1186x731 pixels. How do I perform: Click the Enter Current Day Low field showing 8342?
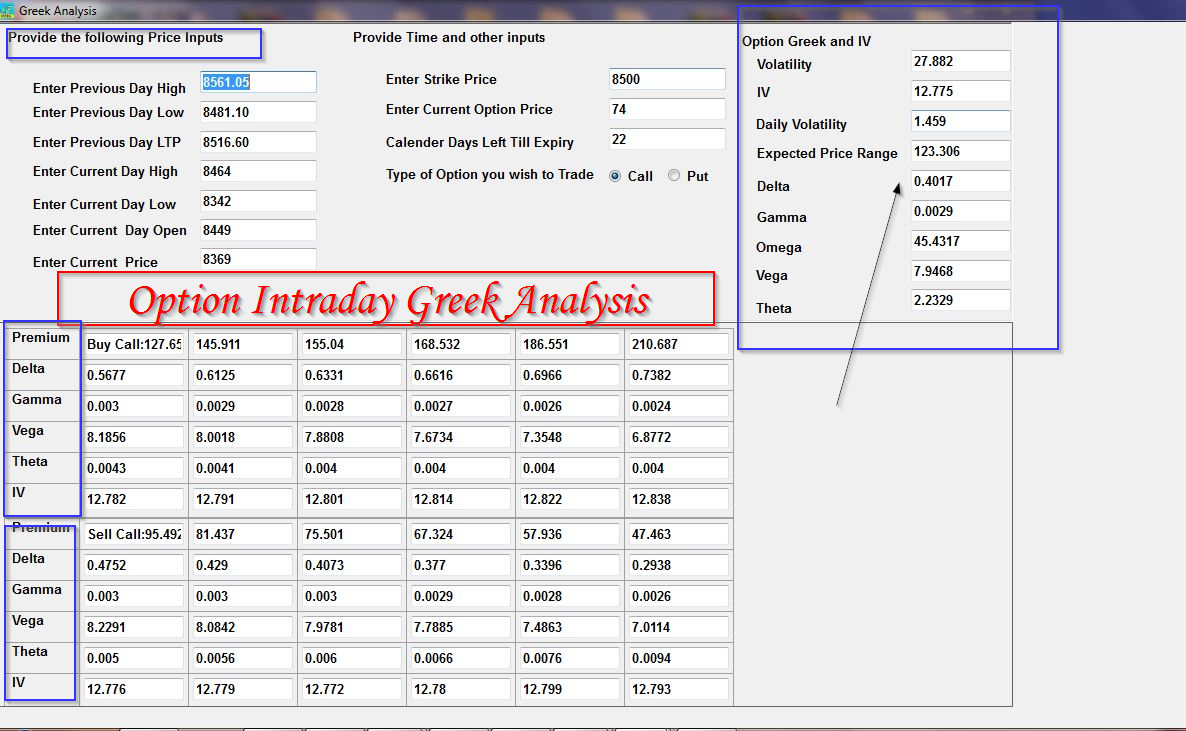pyautogui.click(x=257, y=201)
